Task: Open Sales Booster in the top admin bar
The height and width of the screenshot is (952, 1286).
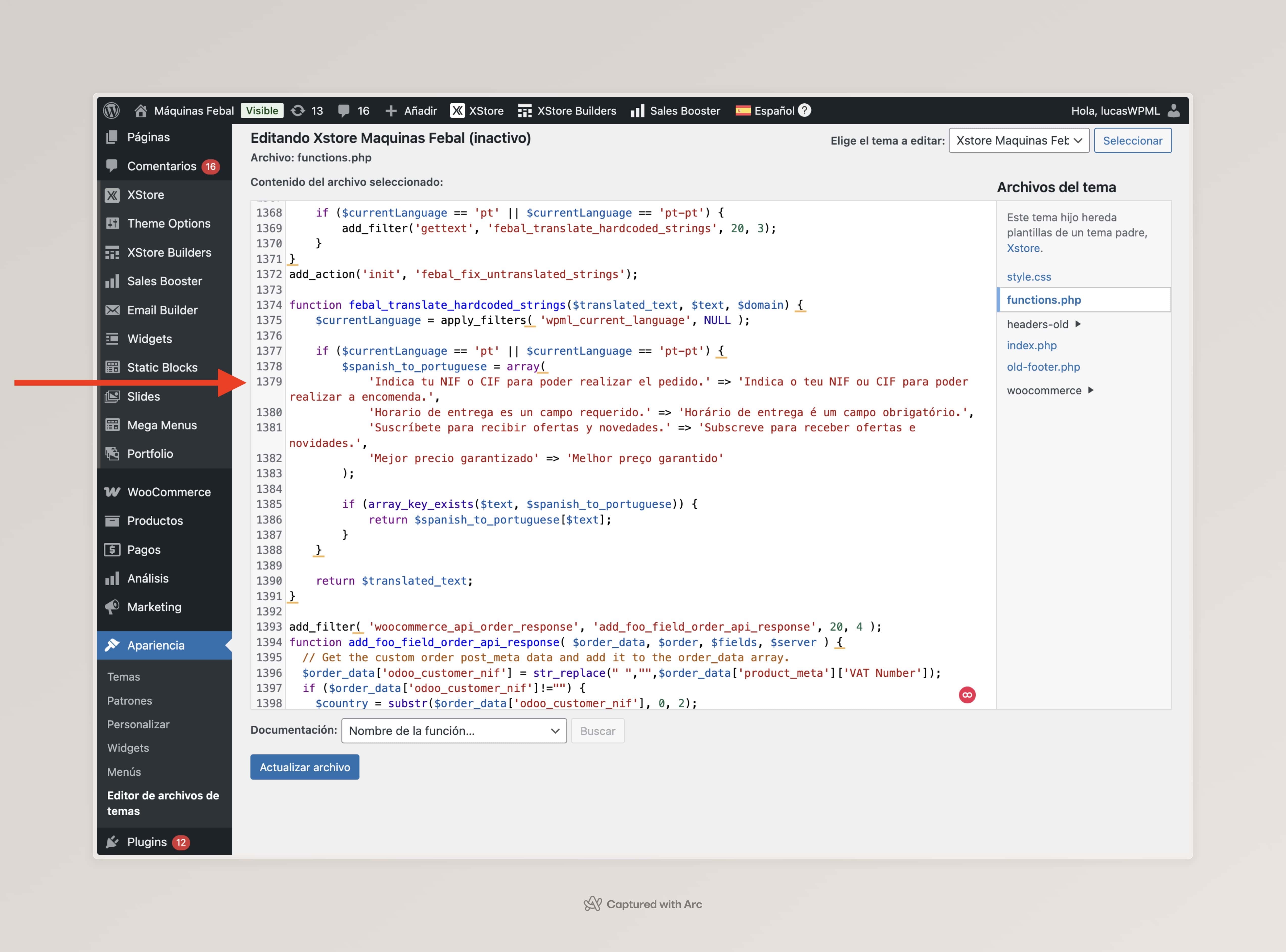Action: coord(676,111)
